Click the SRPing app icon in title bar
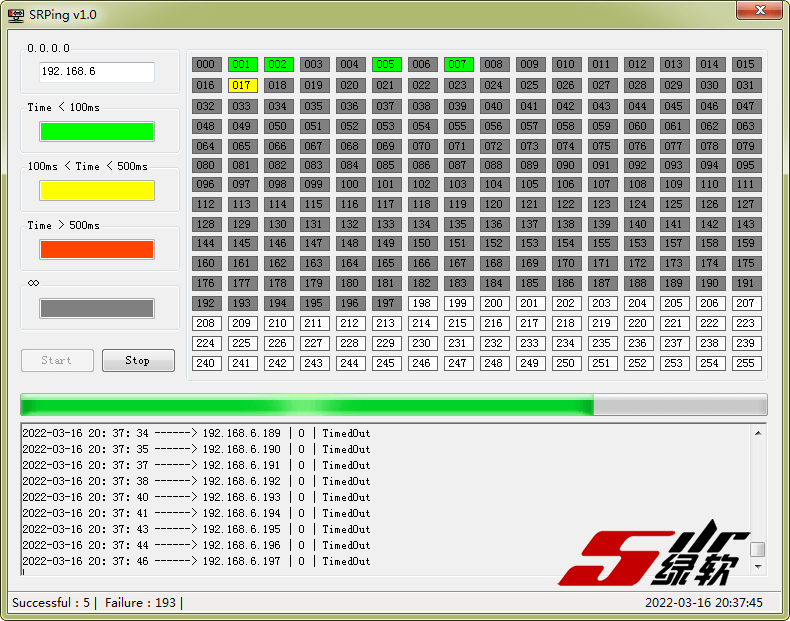This screenshot has width=790, height=621. click(16, 14)
